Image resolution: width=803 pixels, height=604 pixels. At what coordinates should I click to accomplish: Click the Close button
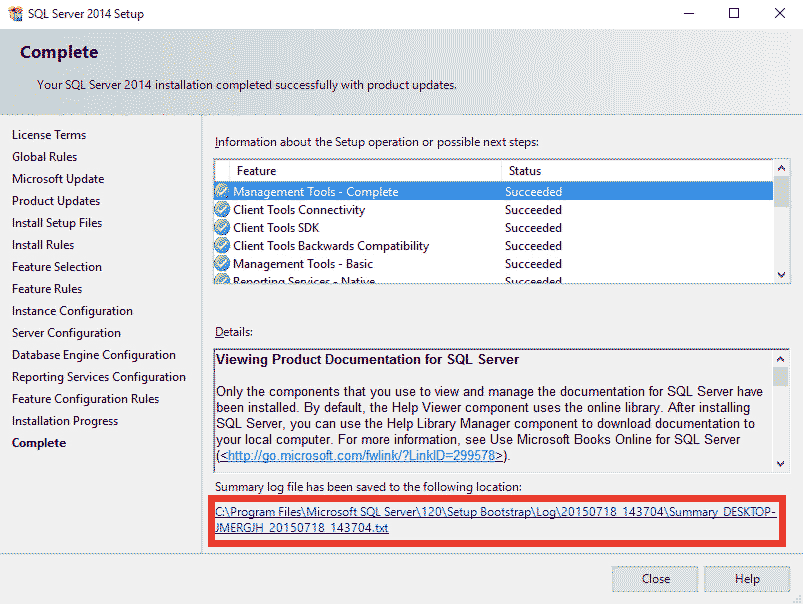(654, 578)
